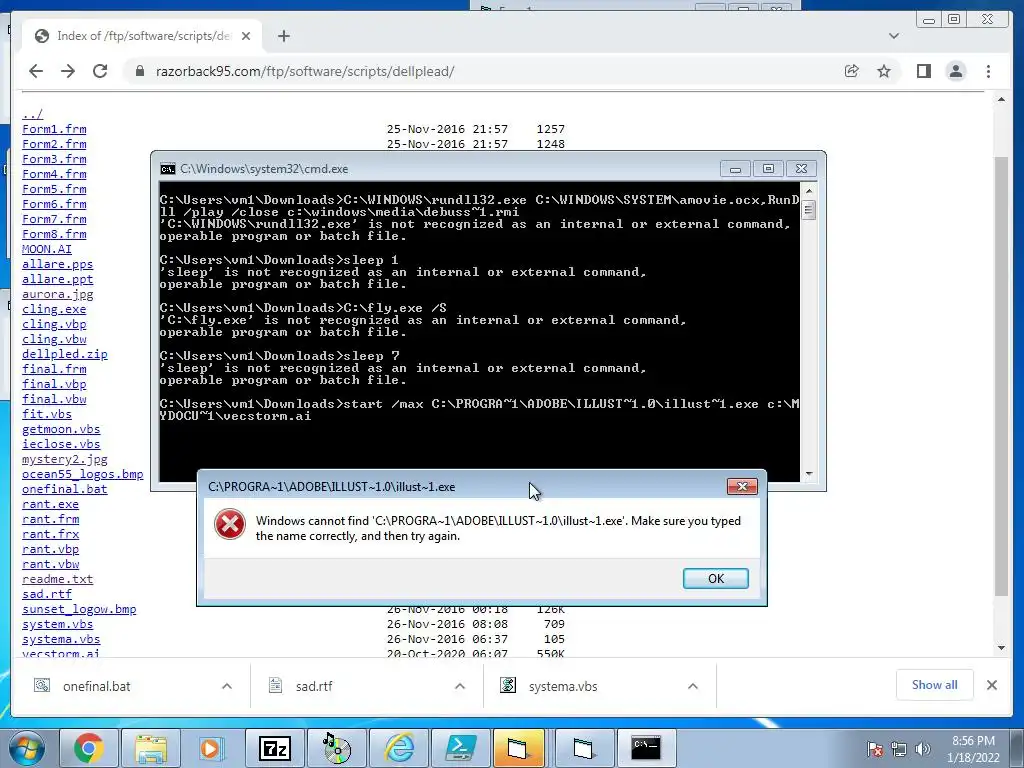This screenshot has height=768, width=1024.
Task: Open getmoon.vbs link
Action: (x=61, y=430)
